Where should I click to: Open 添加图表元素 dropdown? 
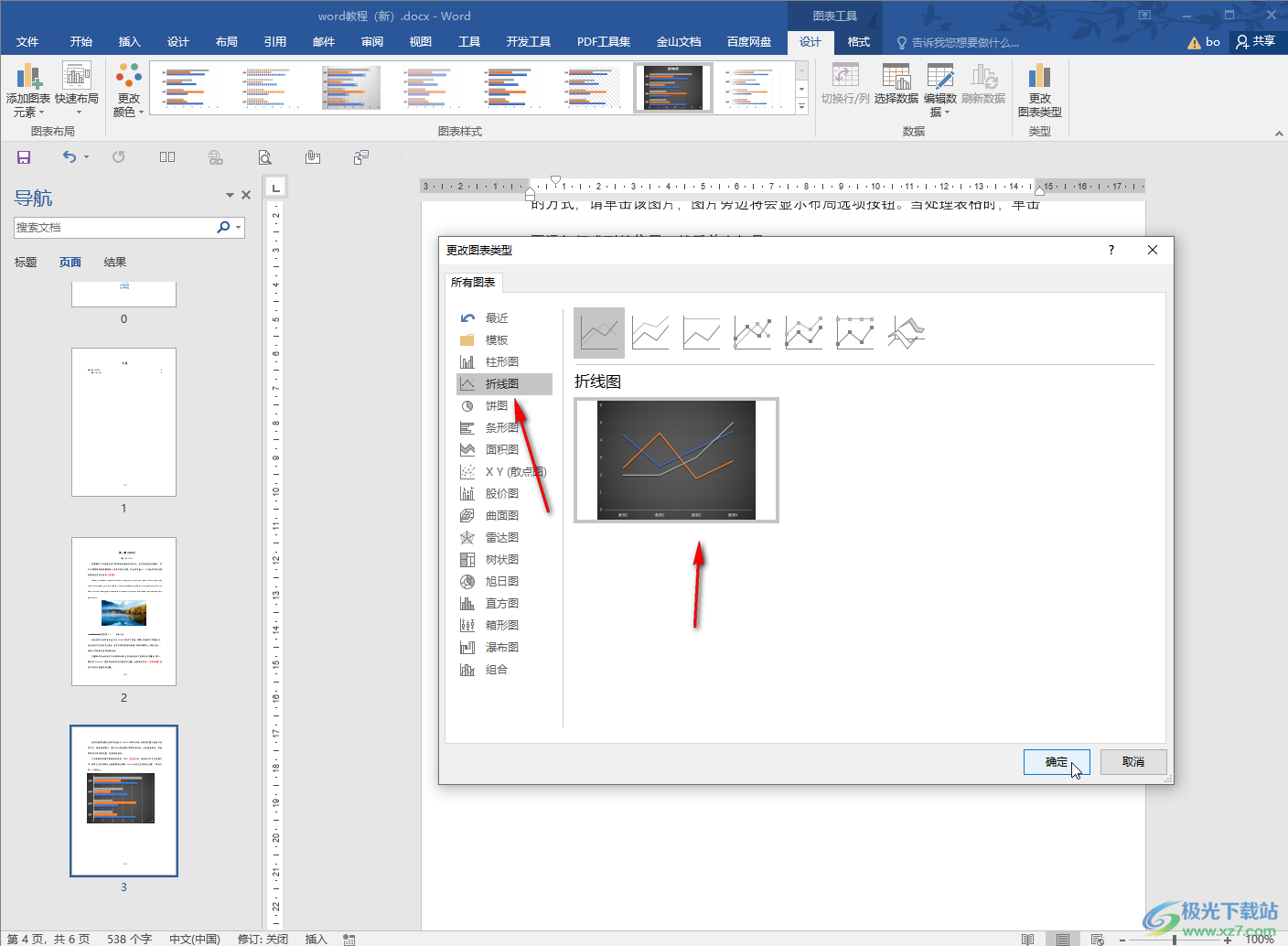[x=28, y=90]
